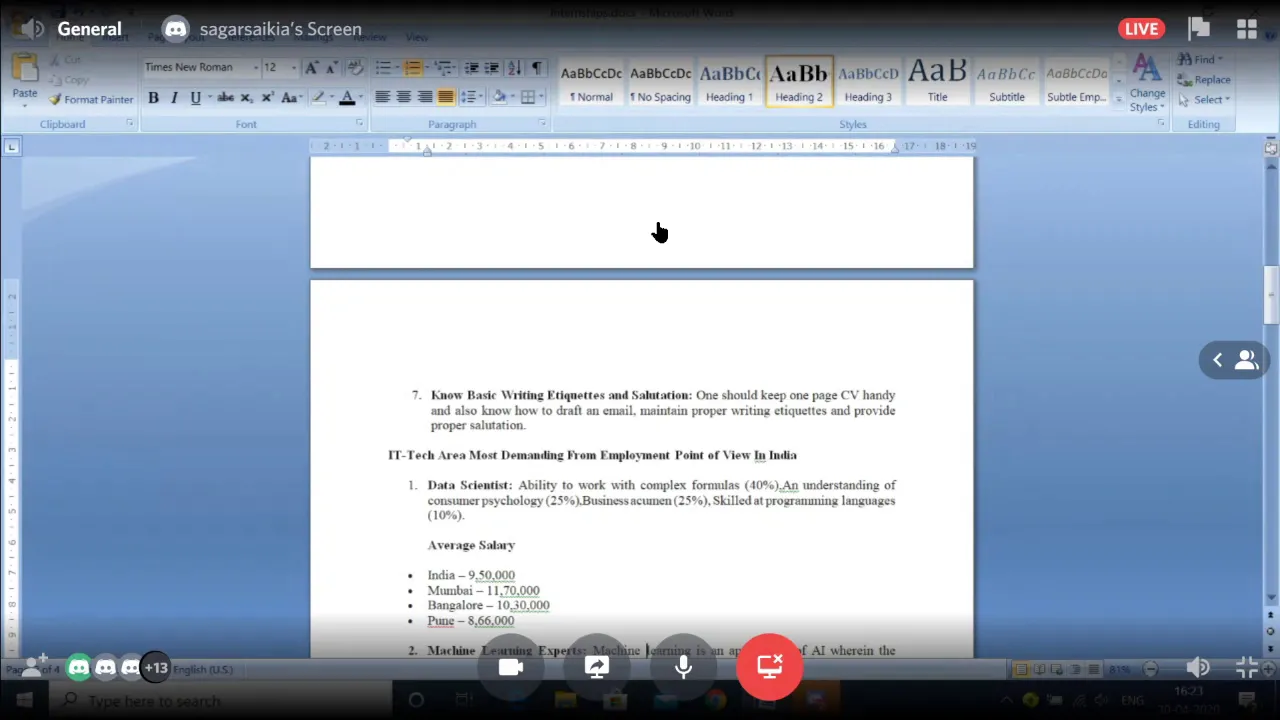Open the Find dropdown in Editing
This screenshot has width=1280, height=720.
click(1200, 60)
